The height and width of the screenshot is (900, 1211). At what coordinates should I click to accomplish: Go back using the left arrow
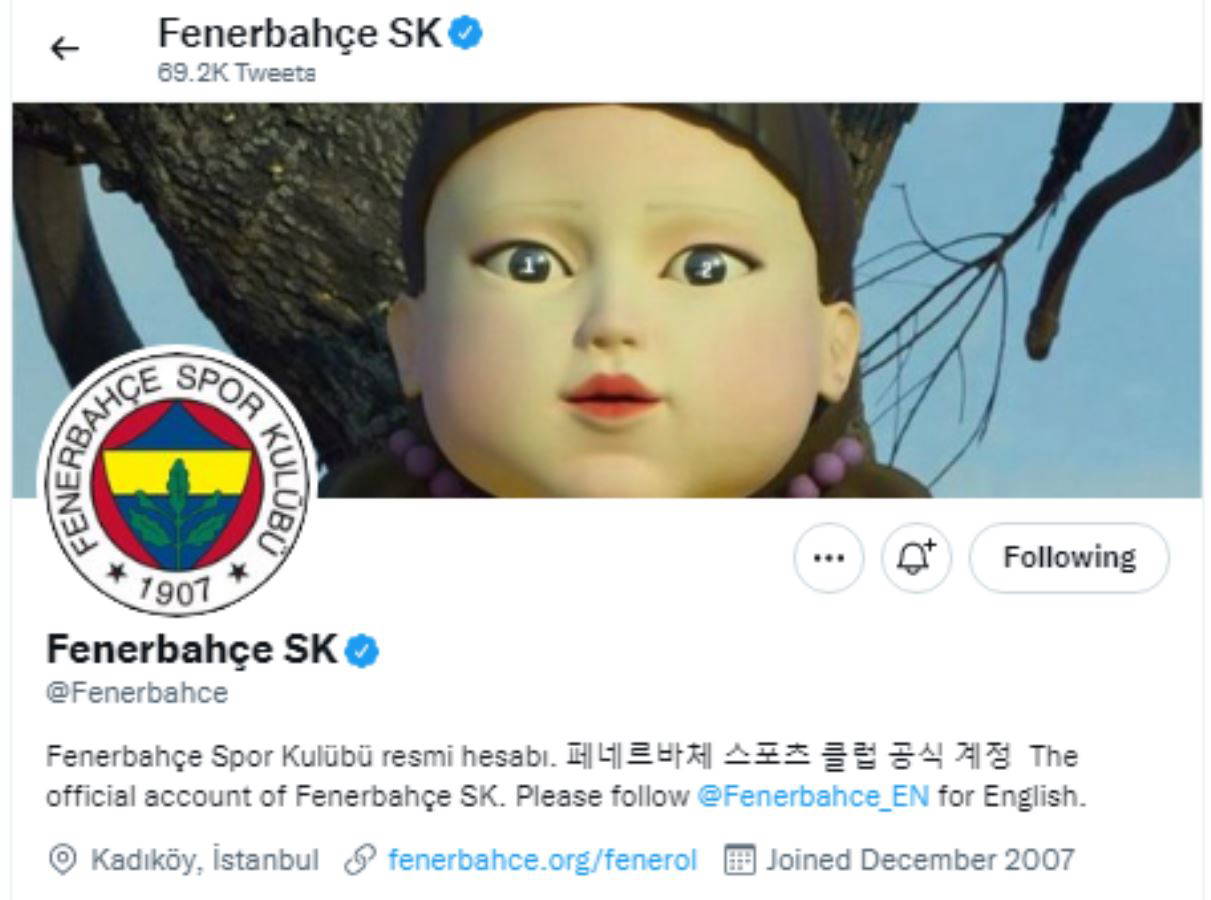(x=65, y=48)
